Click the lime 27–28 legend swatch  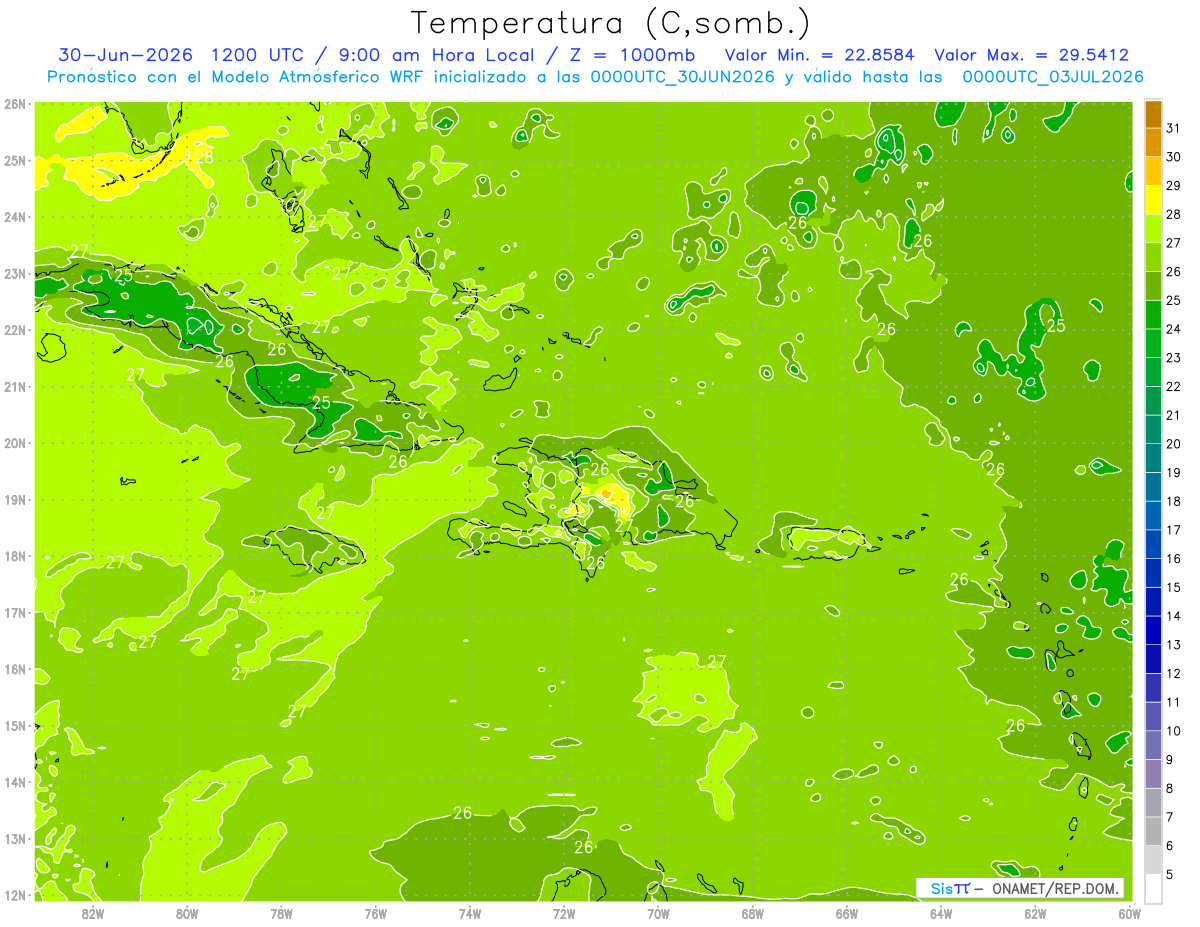[x=1153, y=228]
